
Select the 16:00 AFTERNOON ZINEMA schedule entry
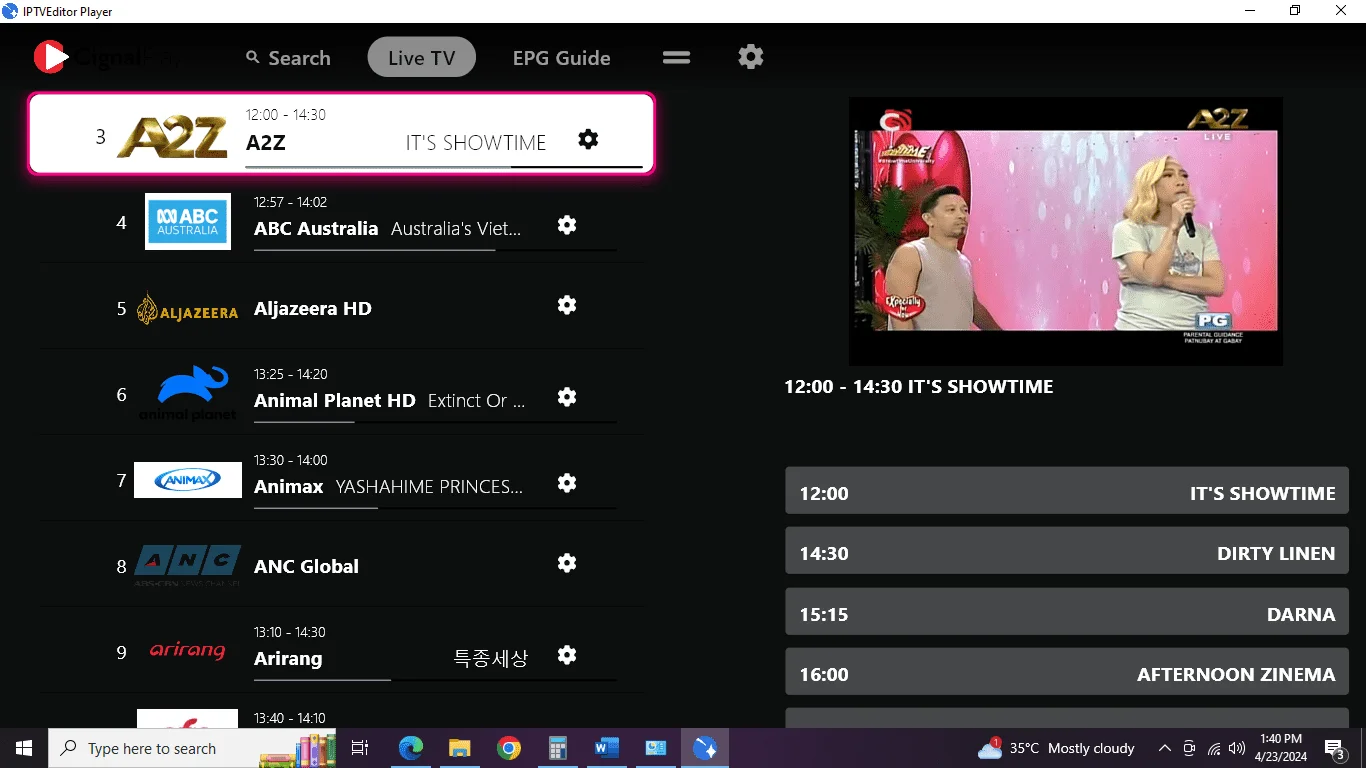(1067, 671)
